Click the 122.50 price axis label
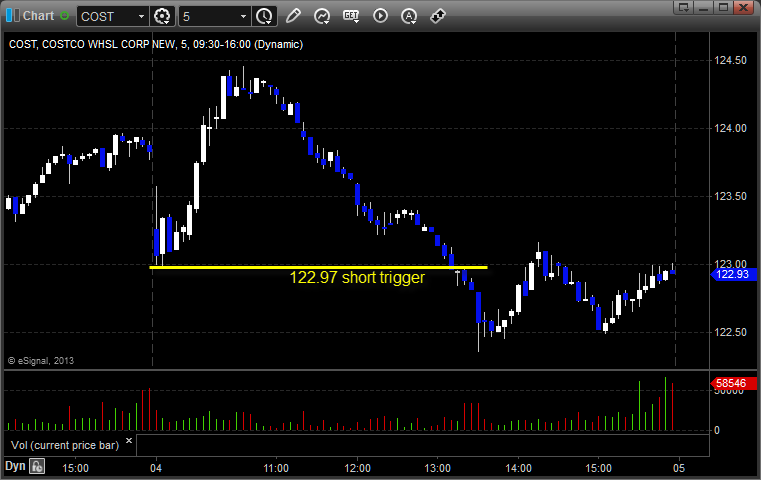This screenshot has height=480, width=761. click(730, 332)
